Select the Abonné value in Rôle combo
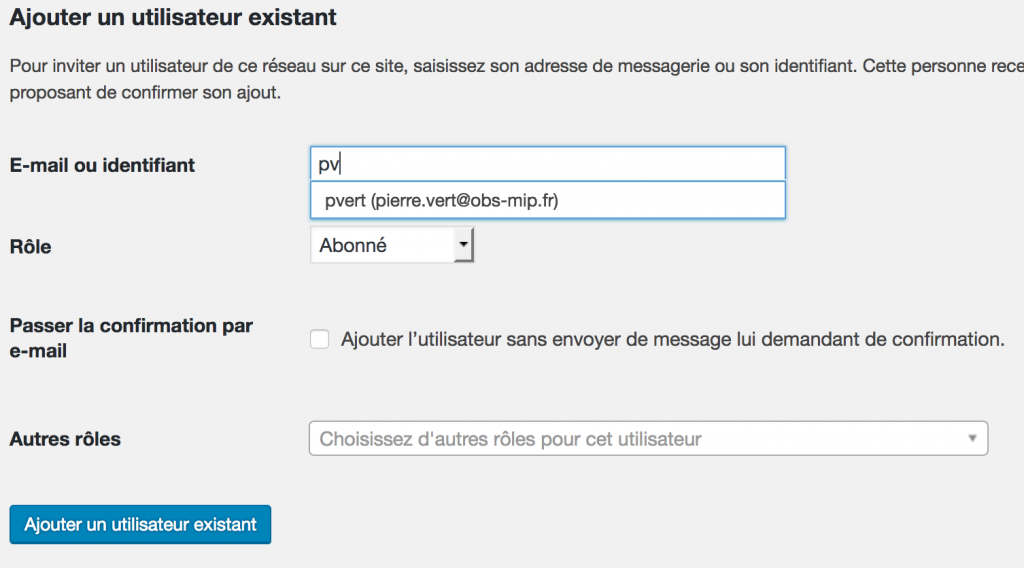The height and width of the screenshot is (568, 1024). click(x=353, y=245)
